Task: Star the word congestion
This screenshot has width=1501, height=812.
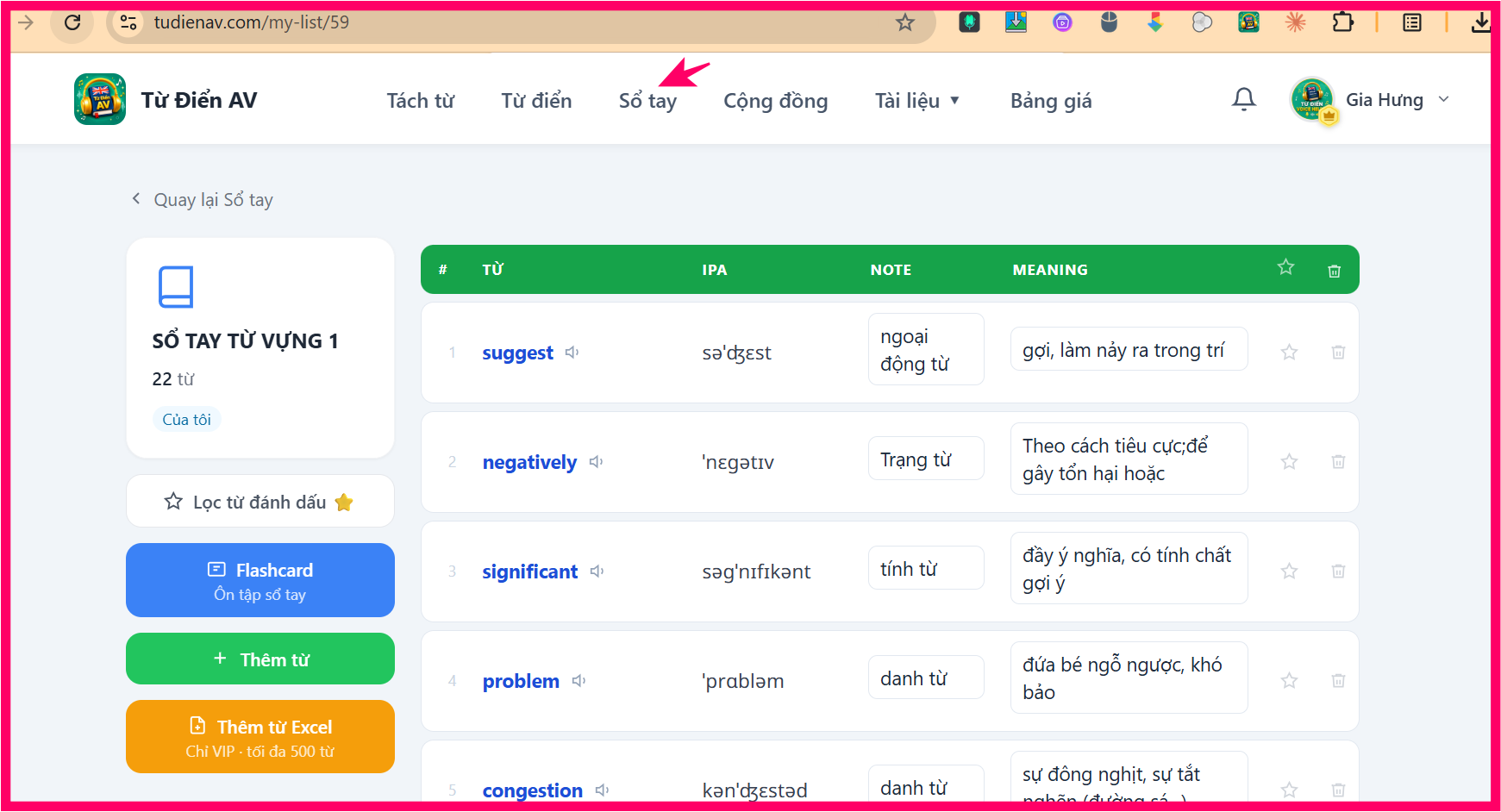Action: click(x=1289, y=790)
